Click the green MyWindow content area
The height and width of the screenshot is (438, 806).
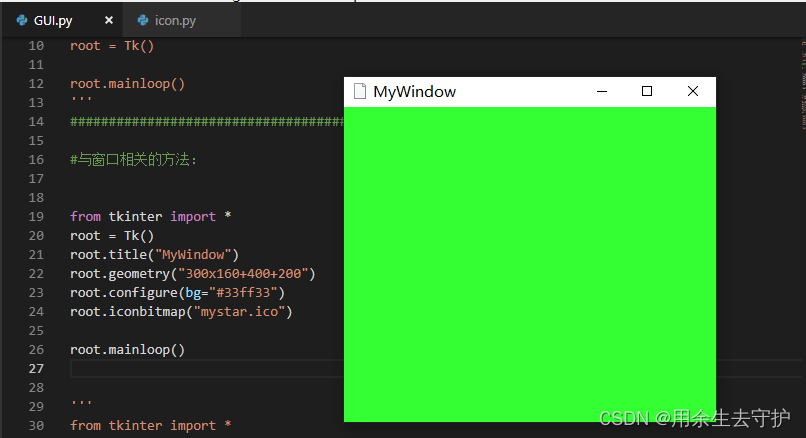(x=529, y=264)
